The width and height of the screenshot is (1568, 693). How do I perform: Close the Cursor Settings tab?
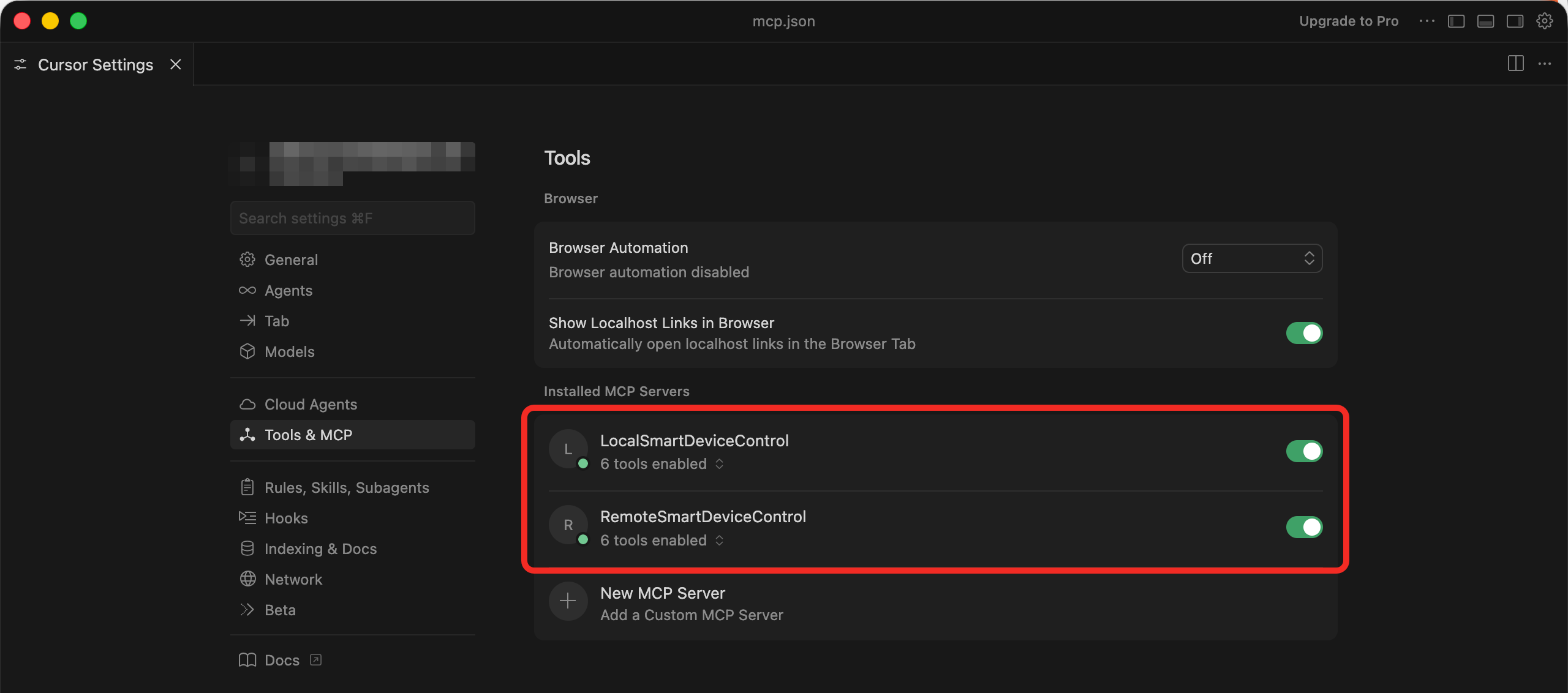click(176, 64)
